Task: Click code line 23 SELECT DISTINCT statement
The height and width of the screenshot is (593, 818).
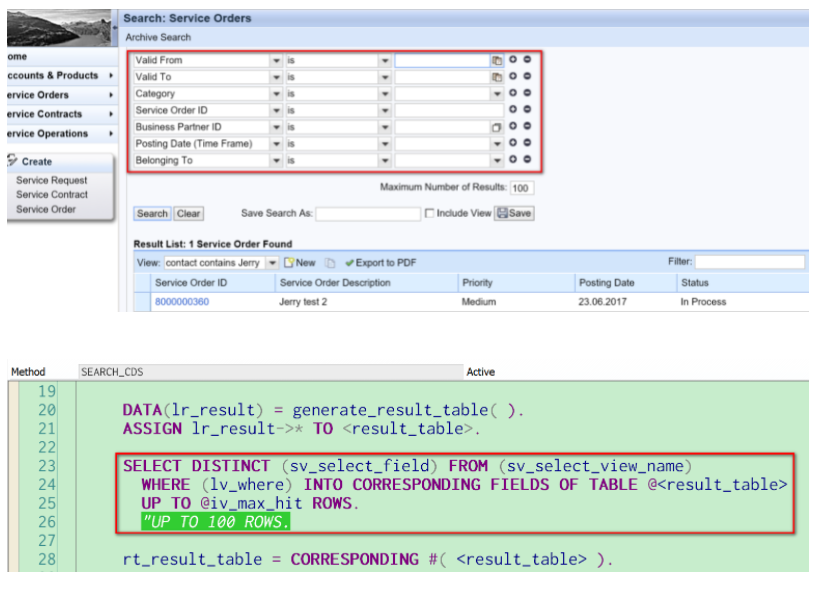Action: (x=407, y=466)
